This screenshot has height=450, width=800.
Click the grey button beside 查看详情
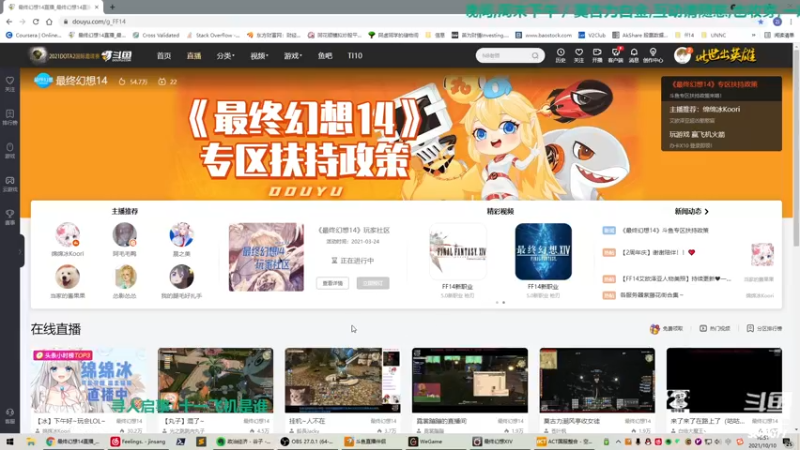pyautogui.click(x=373, y=283)
